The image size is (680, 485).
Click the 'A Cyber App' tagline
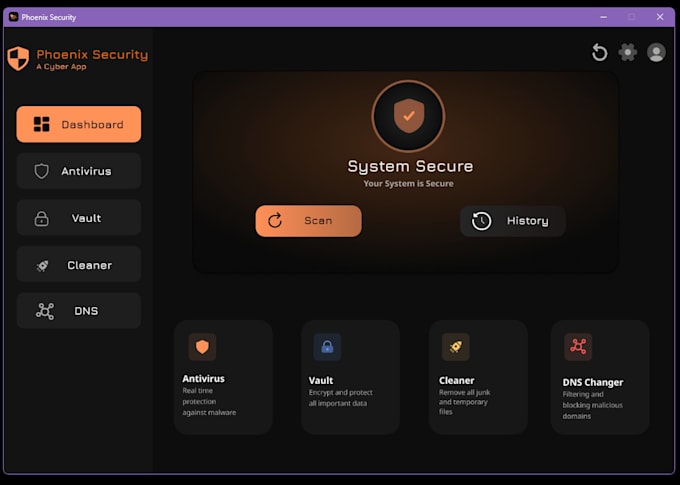[x=61, y=67]
